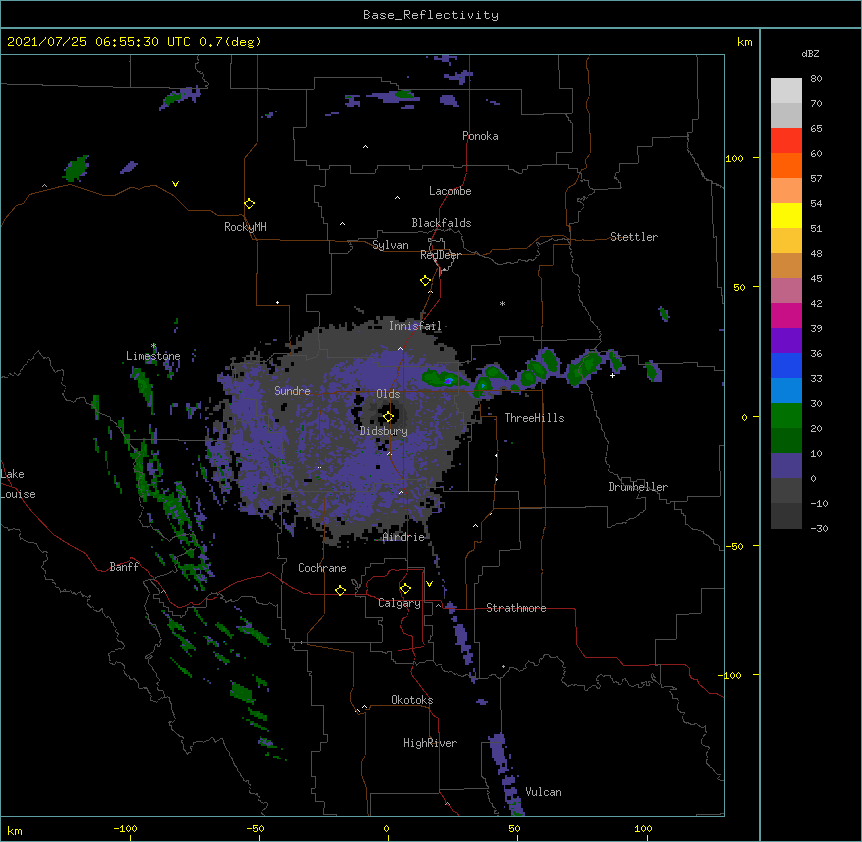Click the ThreeHills label

pyautogui.click(x=534, y=418)
